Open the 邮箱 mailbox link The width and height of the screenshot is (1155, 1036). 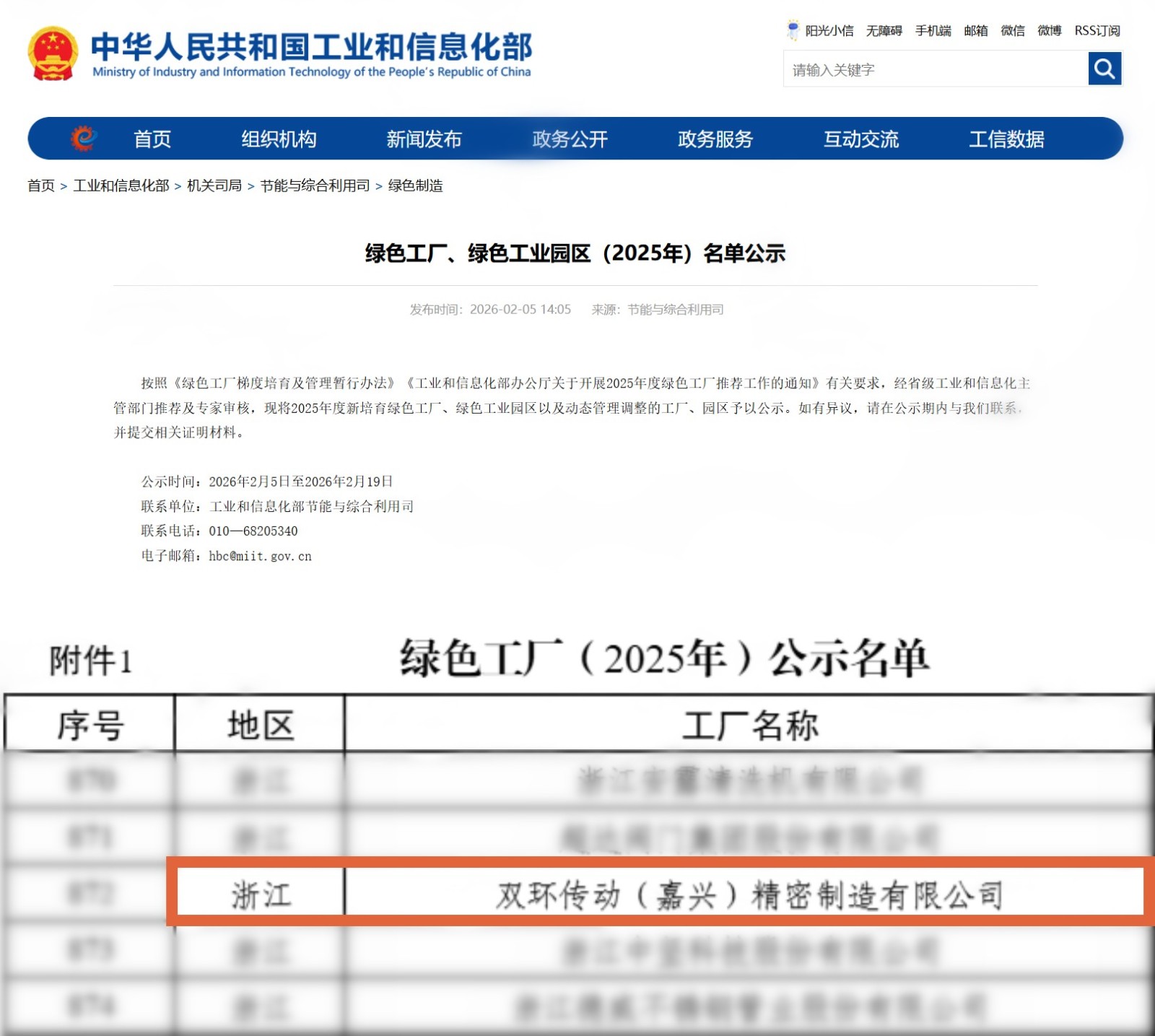[975, 30]
